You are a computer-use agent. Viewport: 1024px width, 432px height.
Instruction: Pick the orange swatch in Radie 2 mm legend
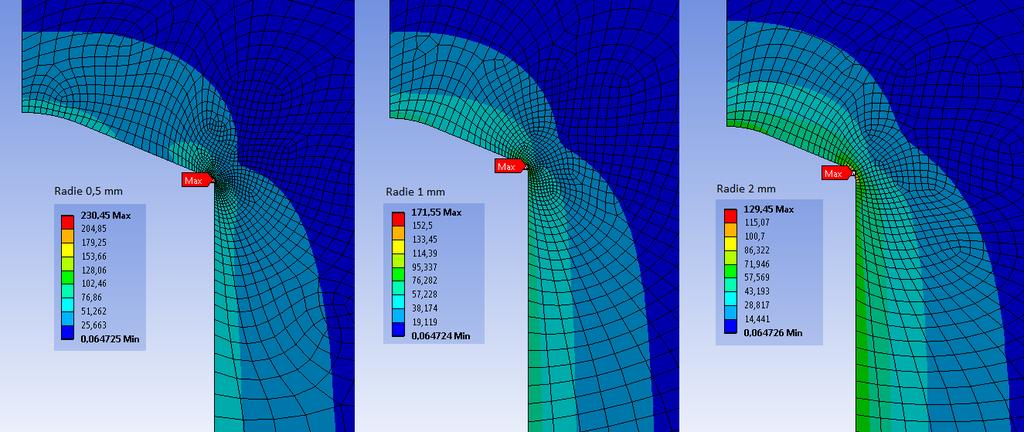point(731,229)
